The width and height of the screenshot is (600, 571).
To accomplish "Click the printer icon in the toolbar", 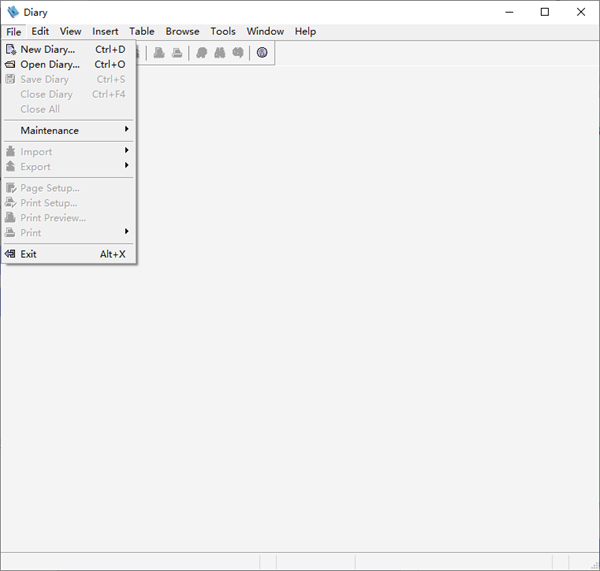I will click(177, 53).
